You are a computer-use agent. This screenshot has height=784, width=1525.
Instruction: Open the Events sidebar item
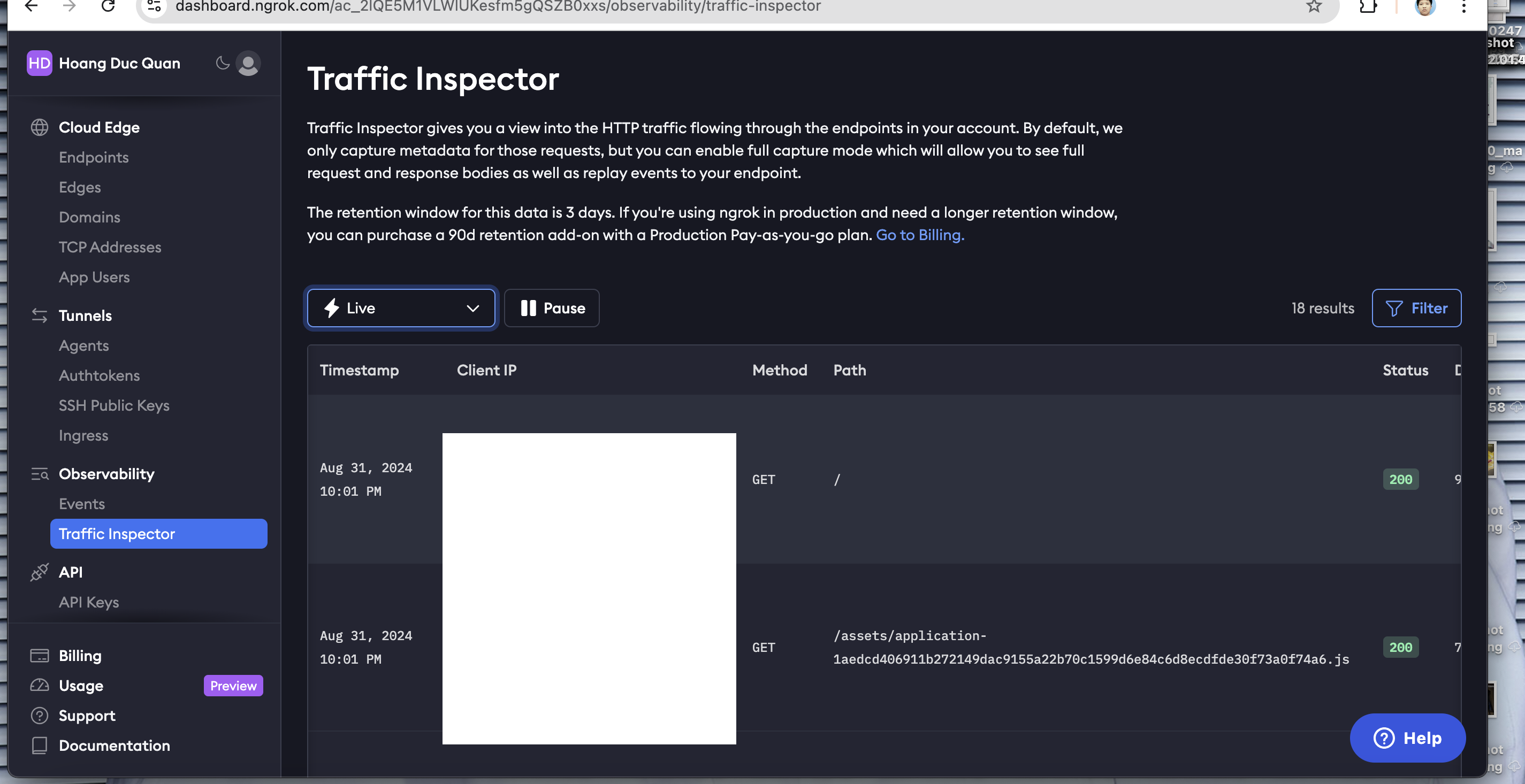(82, 504)
